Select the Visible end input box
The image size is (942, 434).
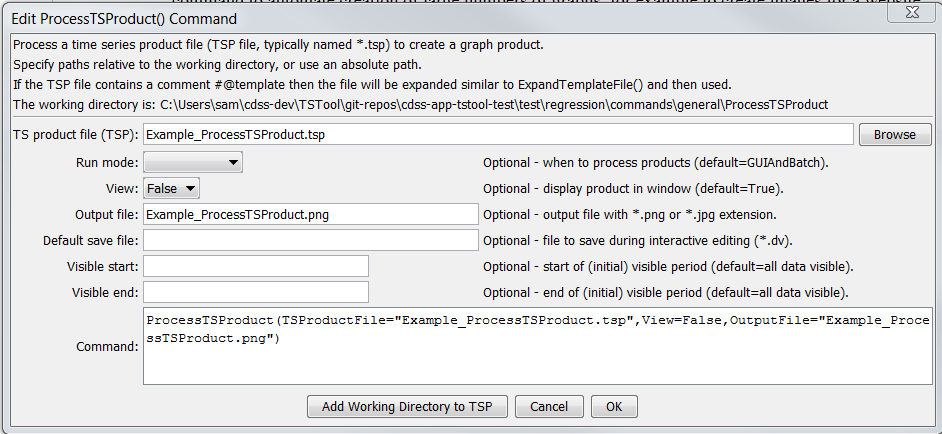[256, 292]
